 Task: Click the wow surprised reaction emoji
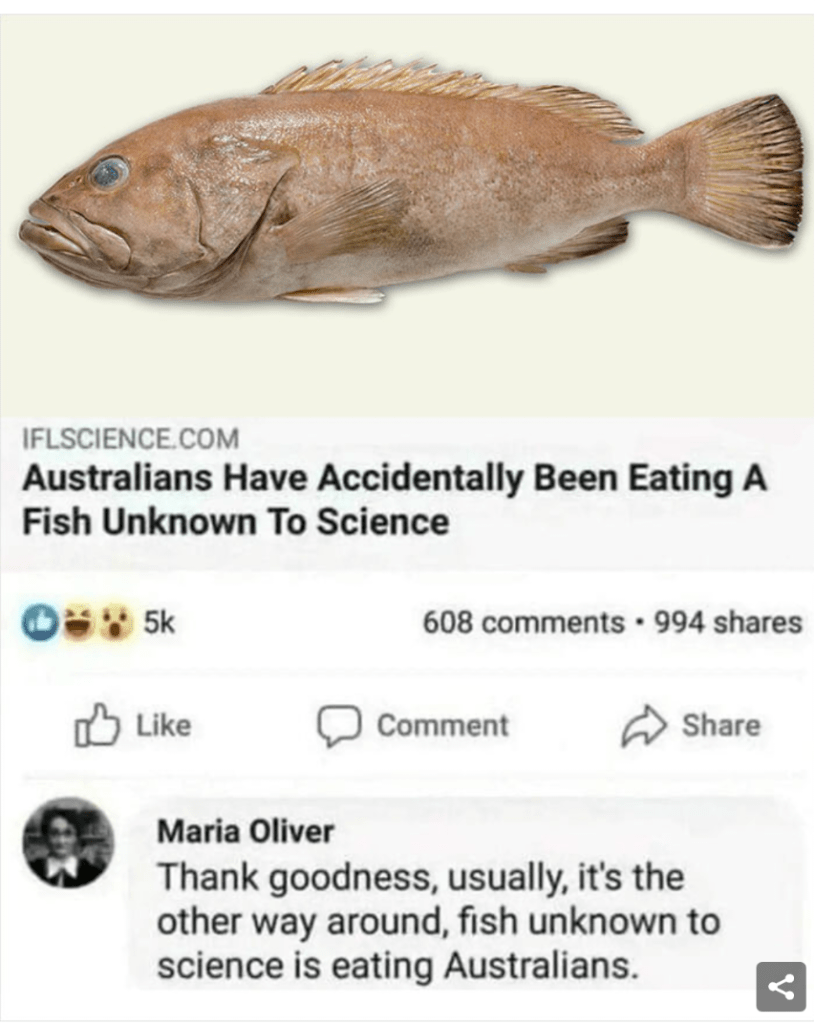point(116,622)
